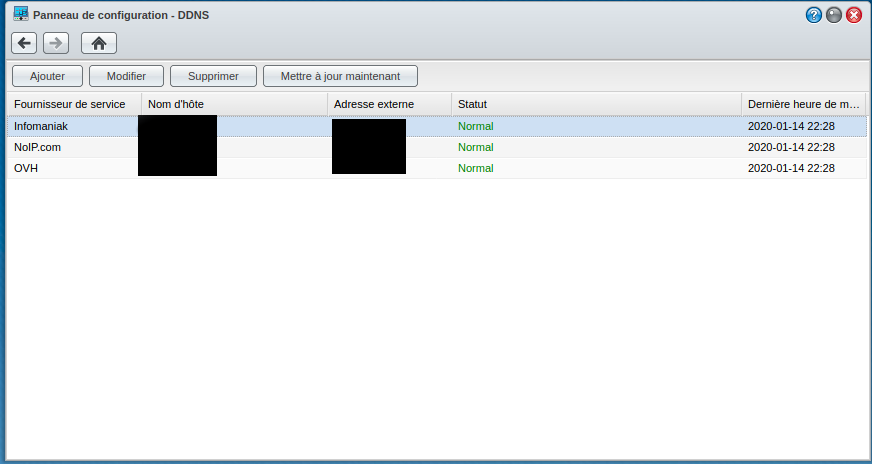Click update time in OVH row

[791, 168]
